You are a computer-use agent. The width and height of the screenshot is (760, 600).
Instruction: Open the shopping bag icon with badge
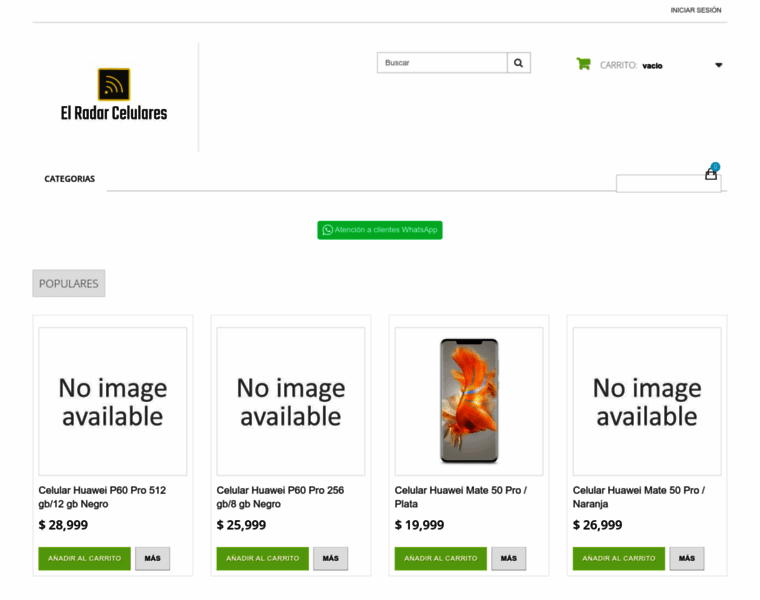712,172
